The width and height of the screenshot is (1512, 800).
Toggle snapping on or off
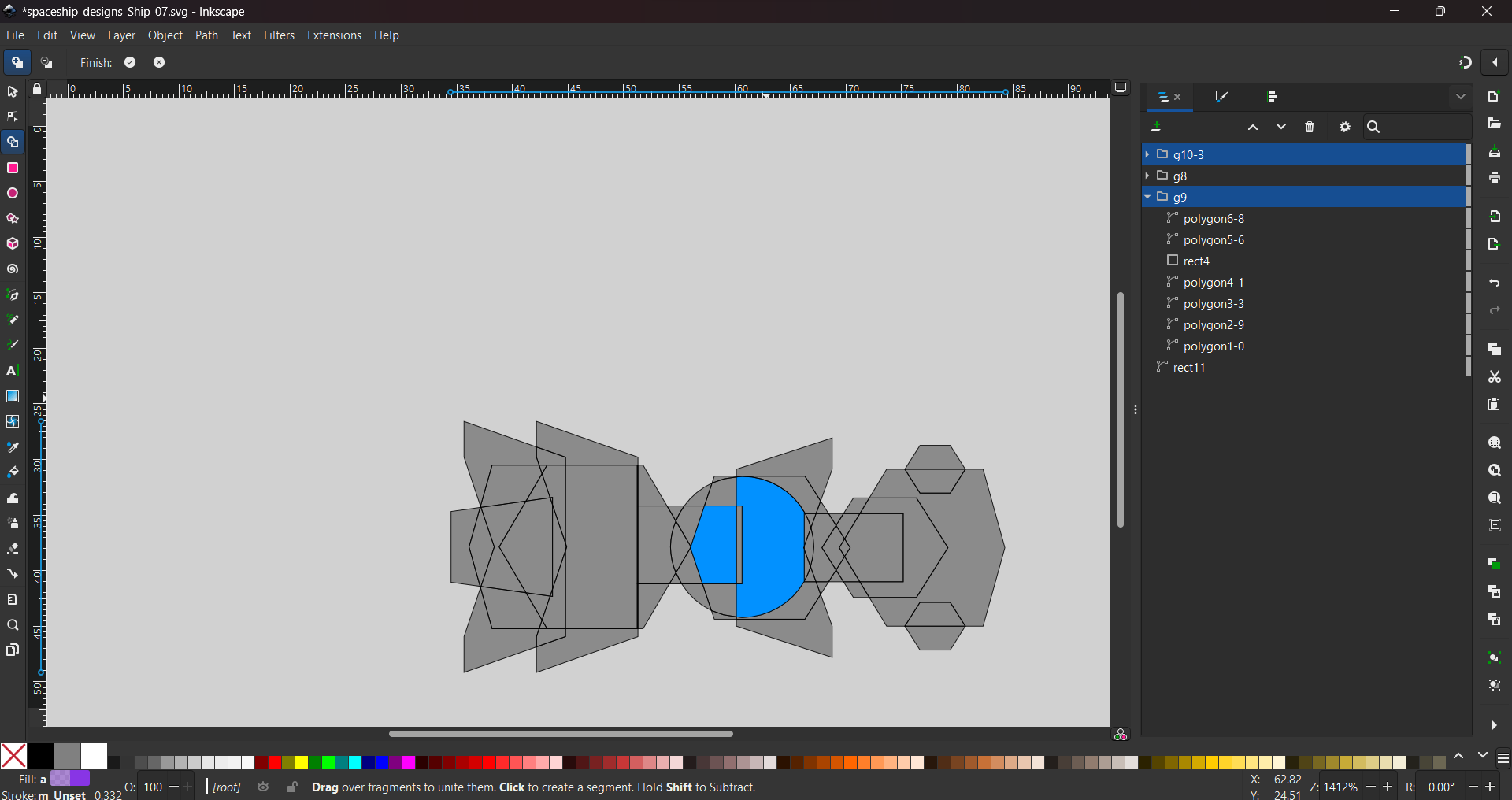click(1465, 63)
